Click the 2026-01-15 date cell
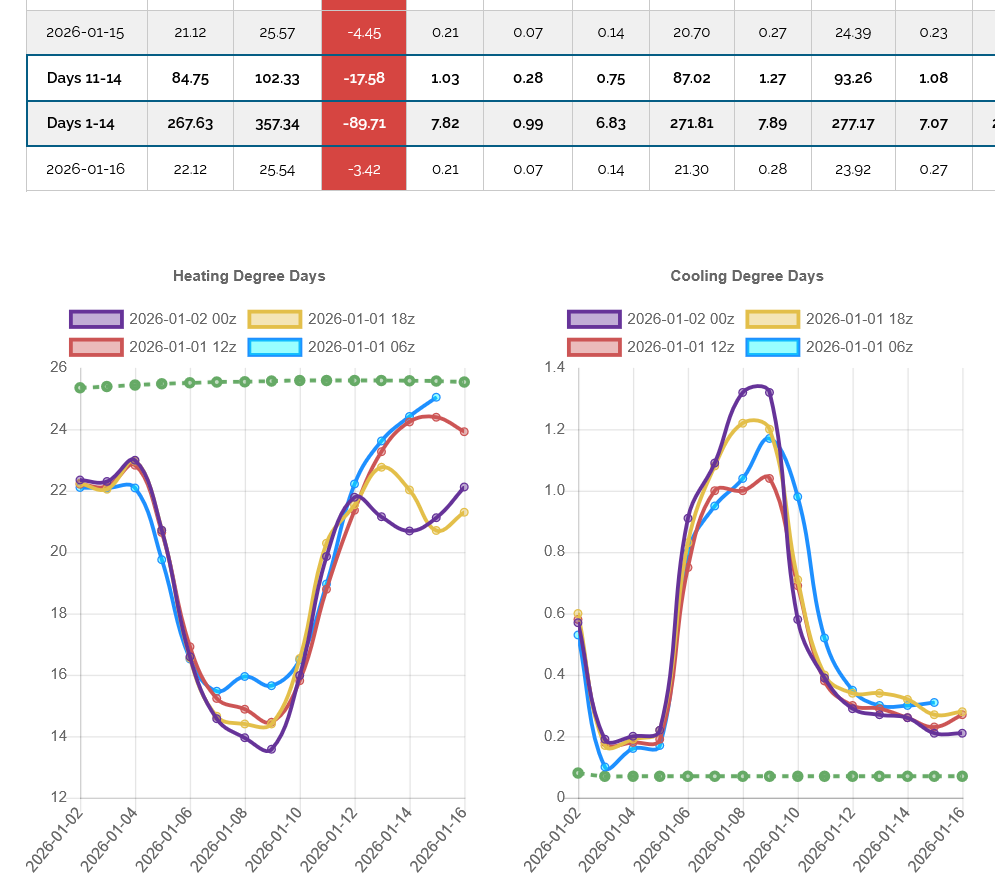 [85, 32]
